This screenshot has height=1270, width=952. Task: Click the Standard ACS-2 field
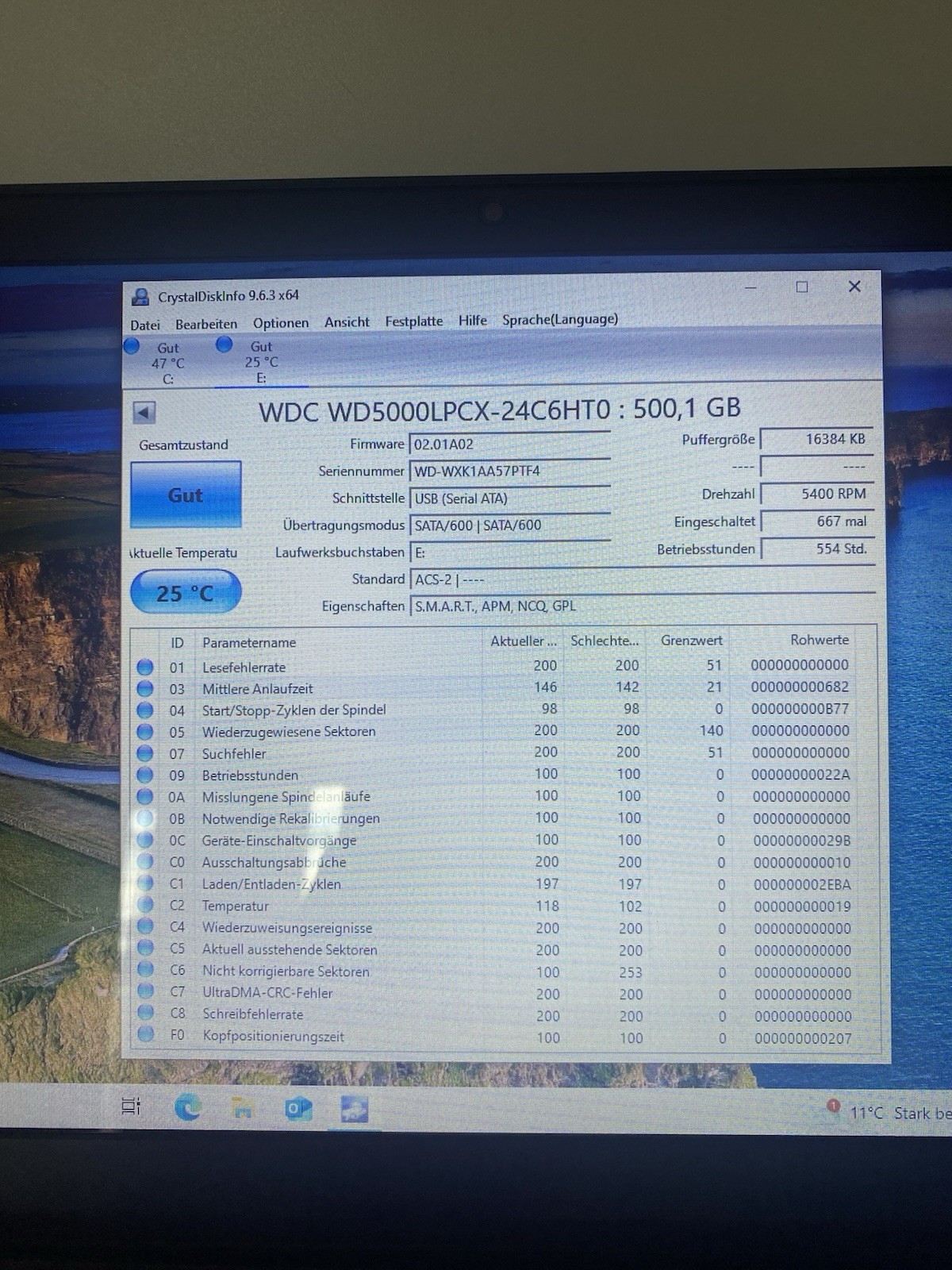tap(643, 579)
